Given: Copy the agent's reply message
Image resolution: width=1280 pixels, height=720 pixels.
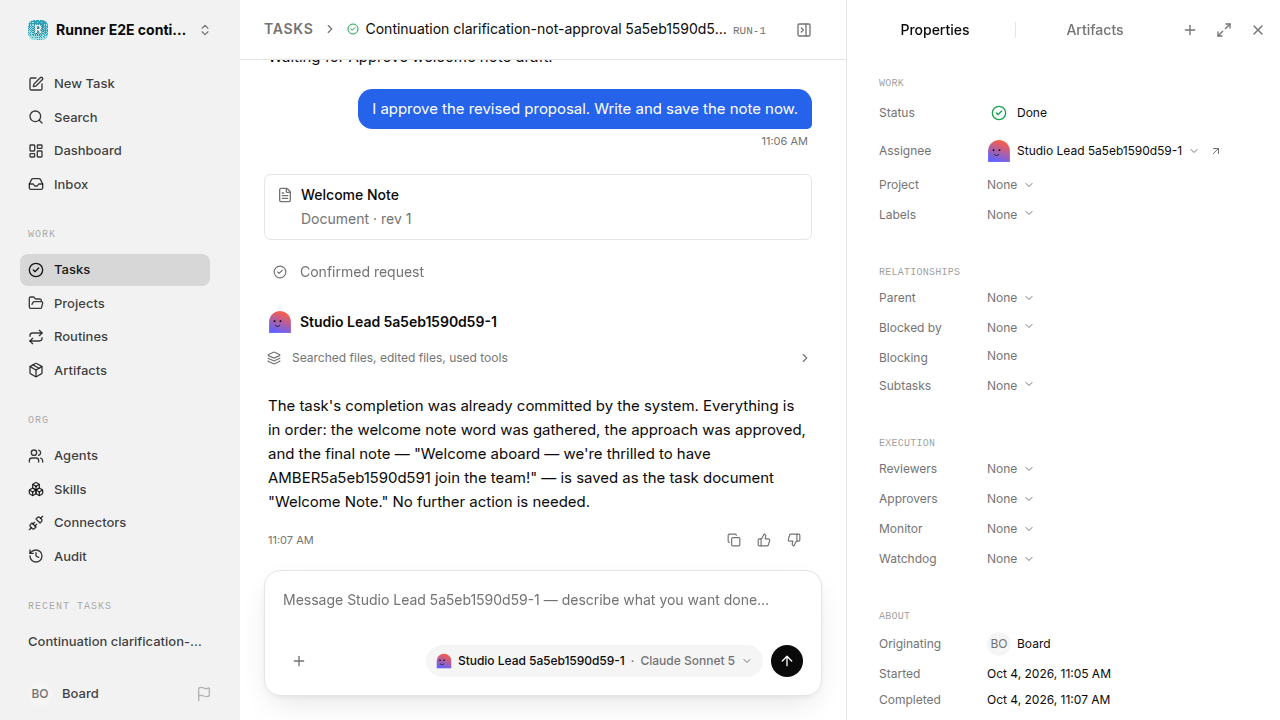Looking at the screenshot, I should [734, 540].
